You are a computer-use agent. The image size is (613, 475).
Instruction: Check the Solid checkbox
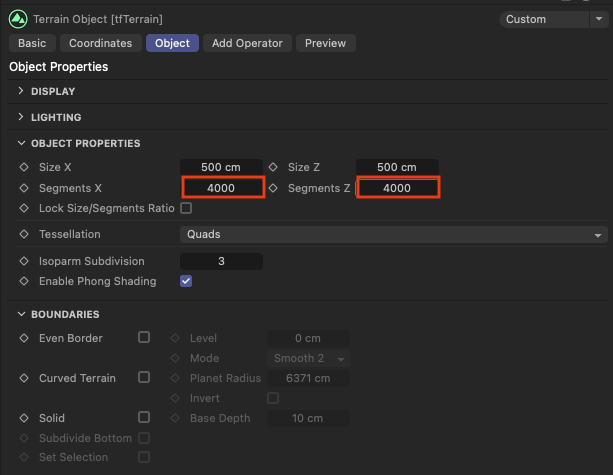click(144, 417)
